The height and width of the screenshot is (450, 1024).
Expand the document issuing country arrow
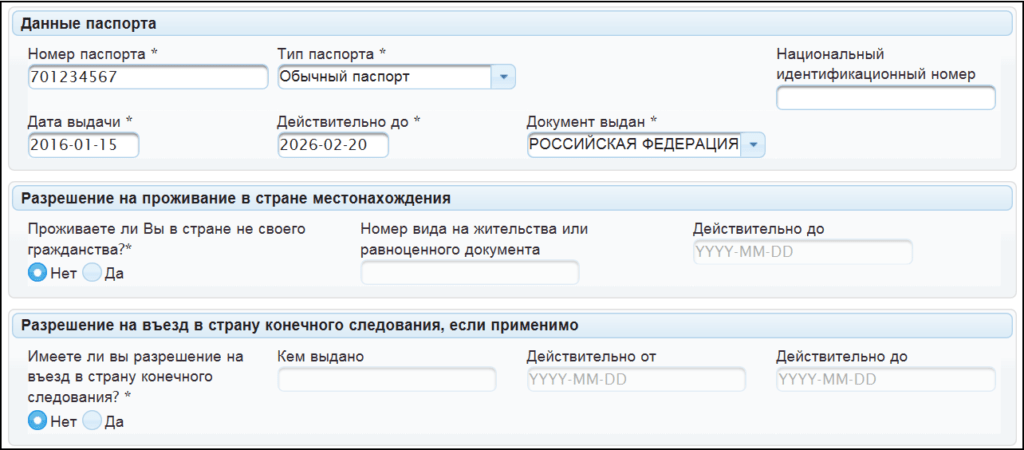click(x=753, y=146)
